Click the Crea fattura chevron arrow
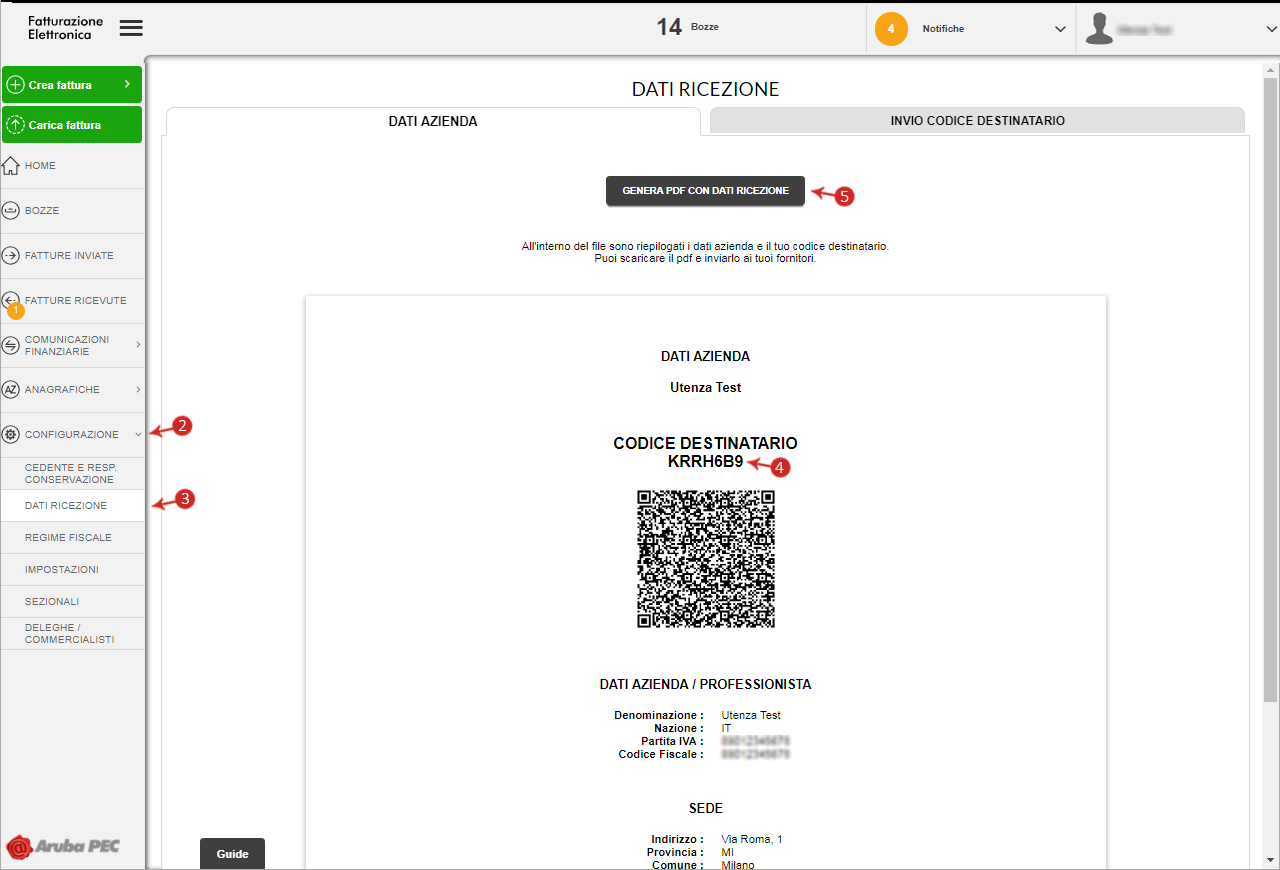The height and width of the screenshot is (870, 1280). (127, 84)
